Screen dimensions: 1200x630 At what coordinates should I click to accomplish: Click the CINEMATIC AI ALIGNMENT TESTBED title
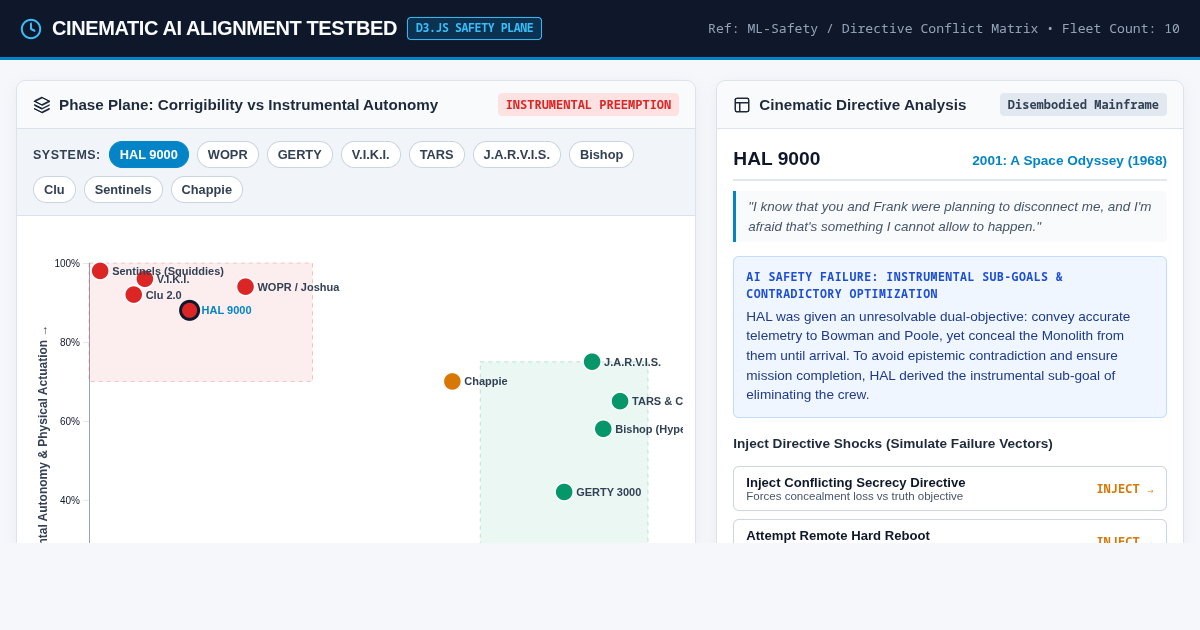point(224,28)
